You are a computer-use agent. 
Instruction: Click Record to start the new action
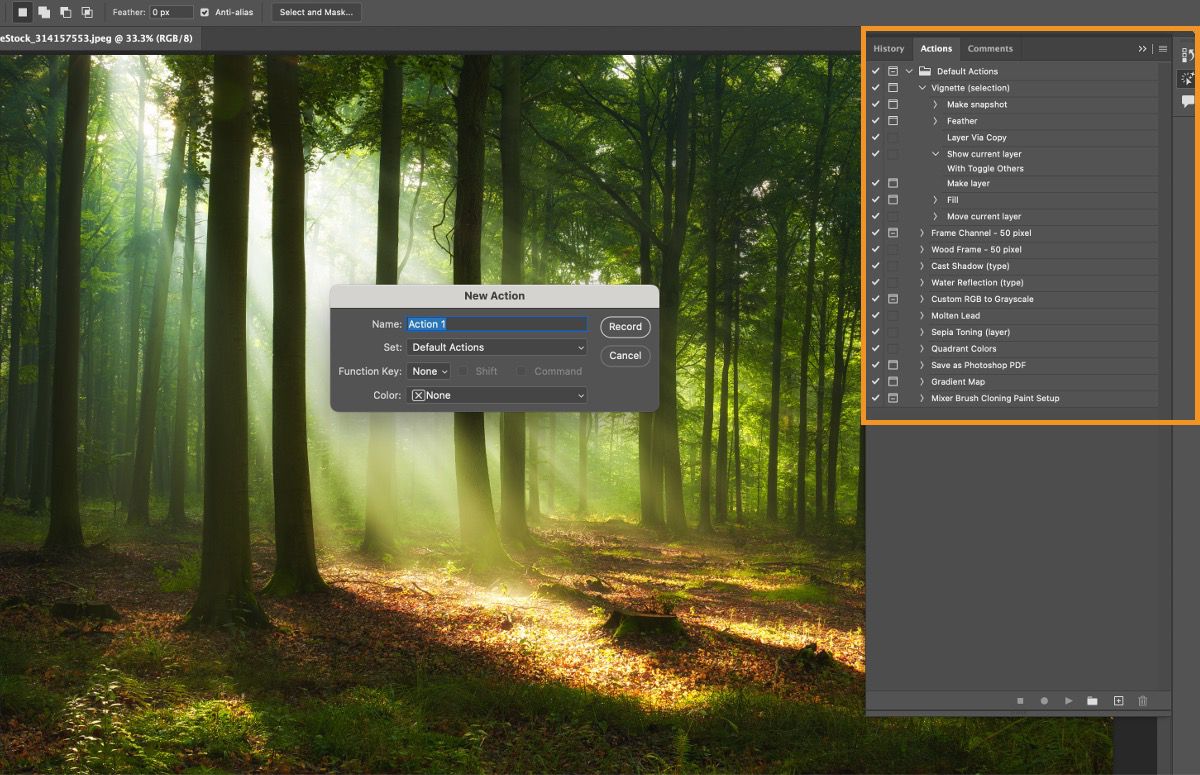tap(624, 327)
